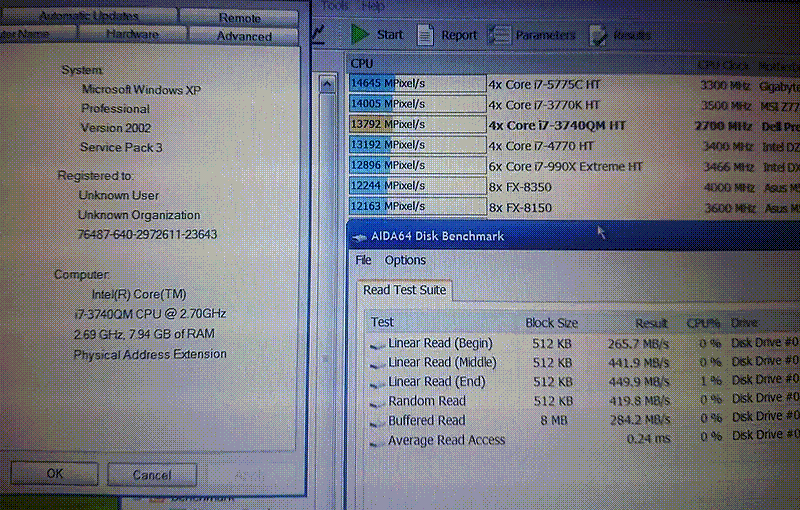
Task: Click the Service Pack 3 text
Action: [121, 147]
